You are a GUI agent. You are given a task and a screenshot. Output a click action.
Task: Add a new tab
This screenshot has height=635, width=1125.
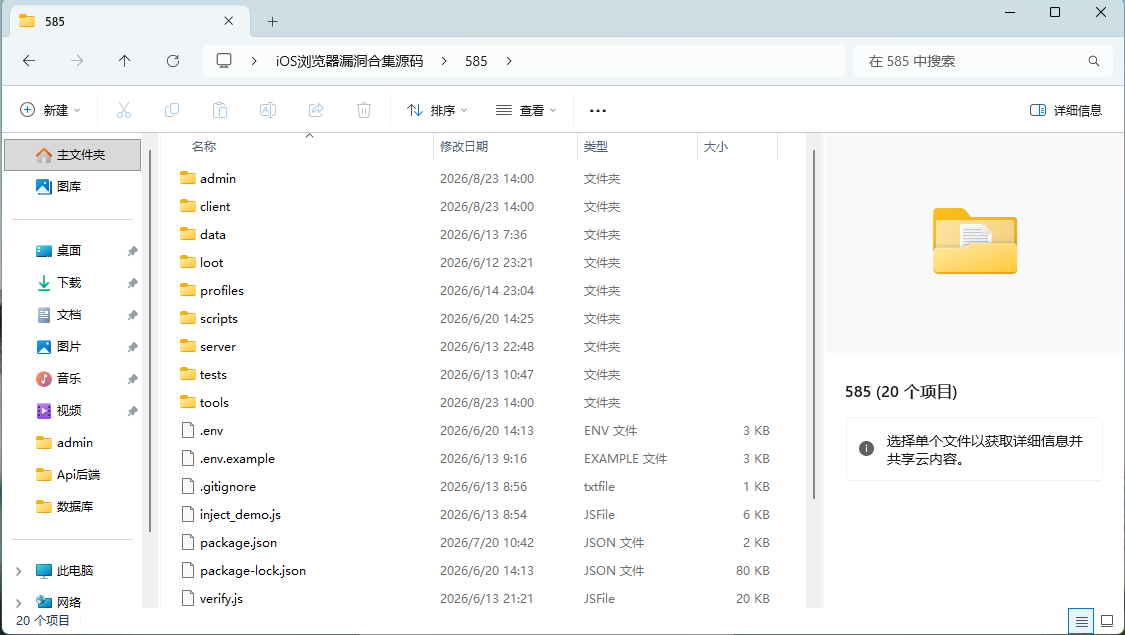click(x=273, y=22)
